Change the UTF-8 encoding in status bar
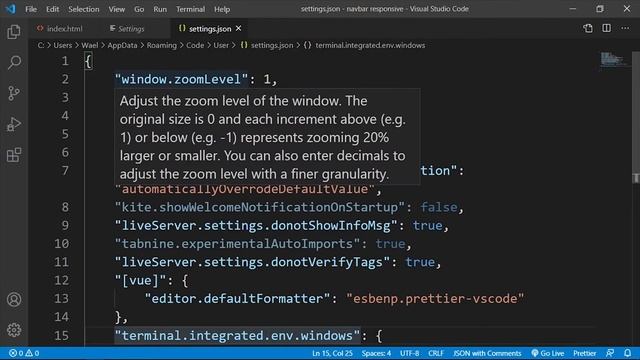Image resolution: width=640 pixels, height=360 pixels. tap(409, 353)
